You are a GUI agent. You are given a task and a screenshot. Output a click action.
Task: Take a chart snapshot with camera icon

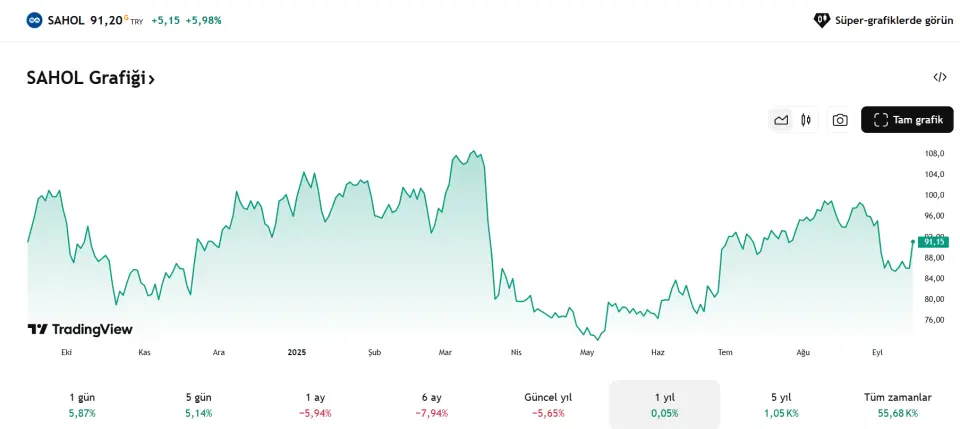[840, 120]
